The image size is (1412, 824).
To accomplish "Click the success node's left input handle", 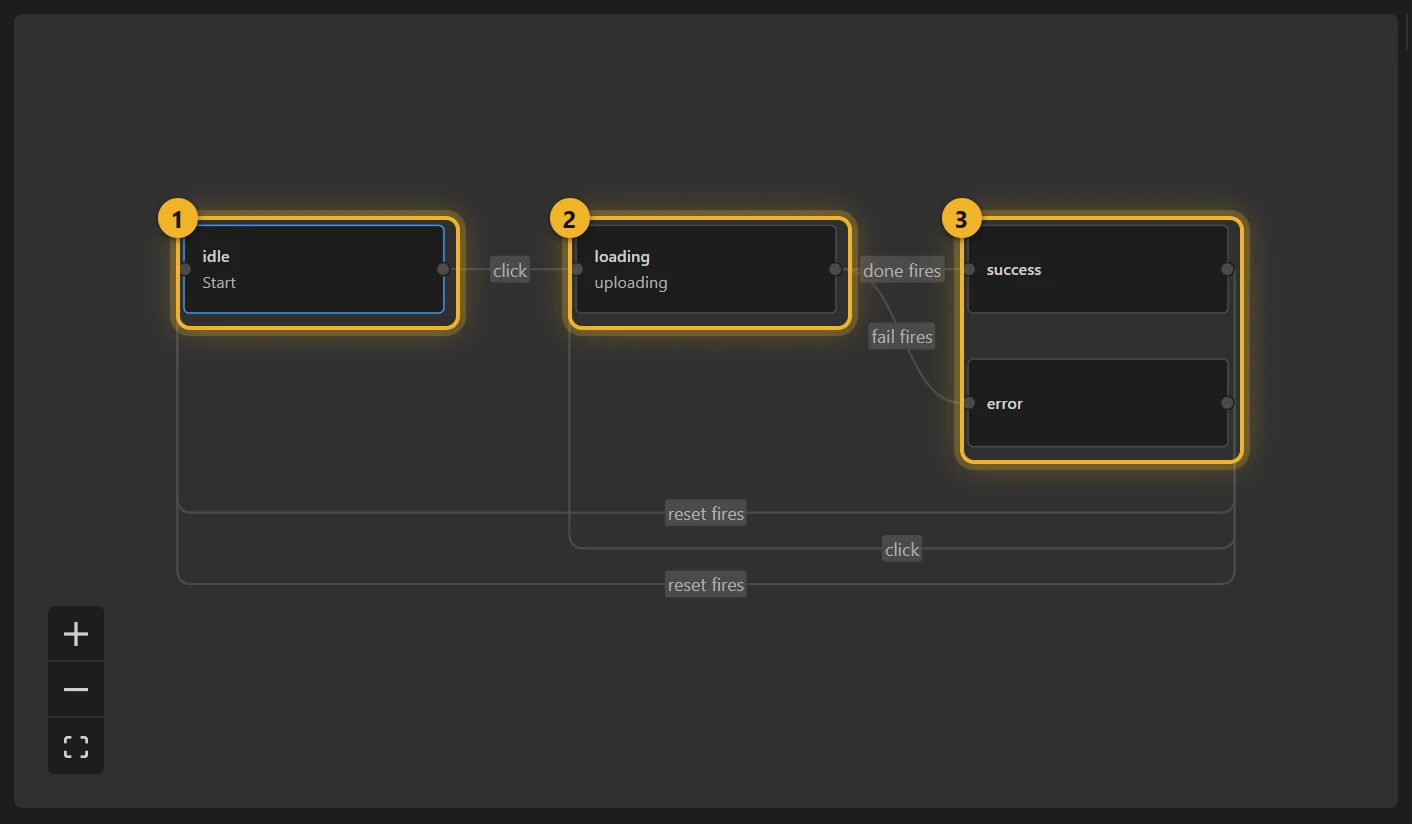I will point(969,269).
